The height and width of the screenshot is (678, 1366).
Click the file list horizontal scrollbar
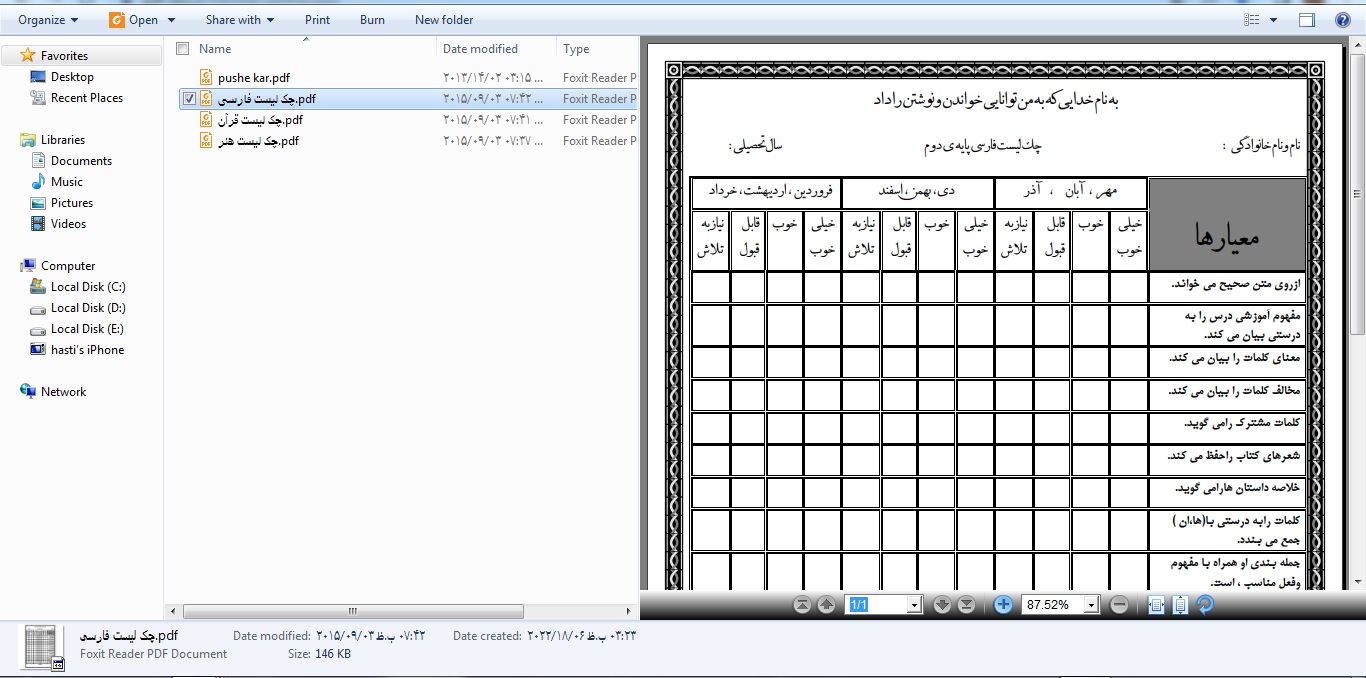[352, 611]
